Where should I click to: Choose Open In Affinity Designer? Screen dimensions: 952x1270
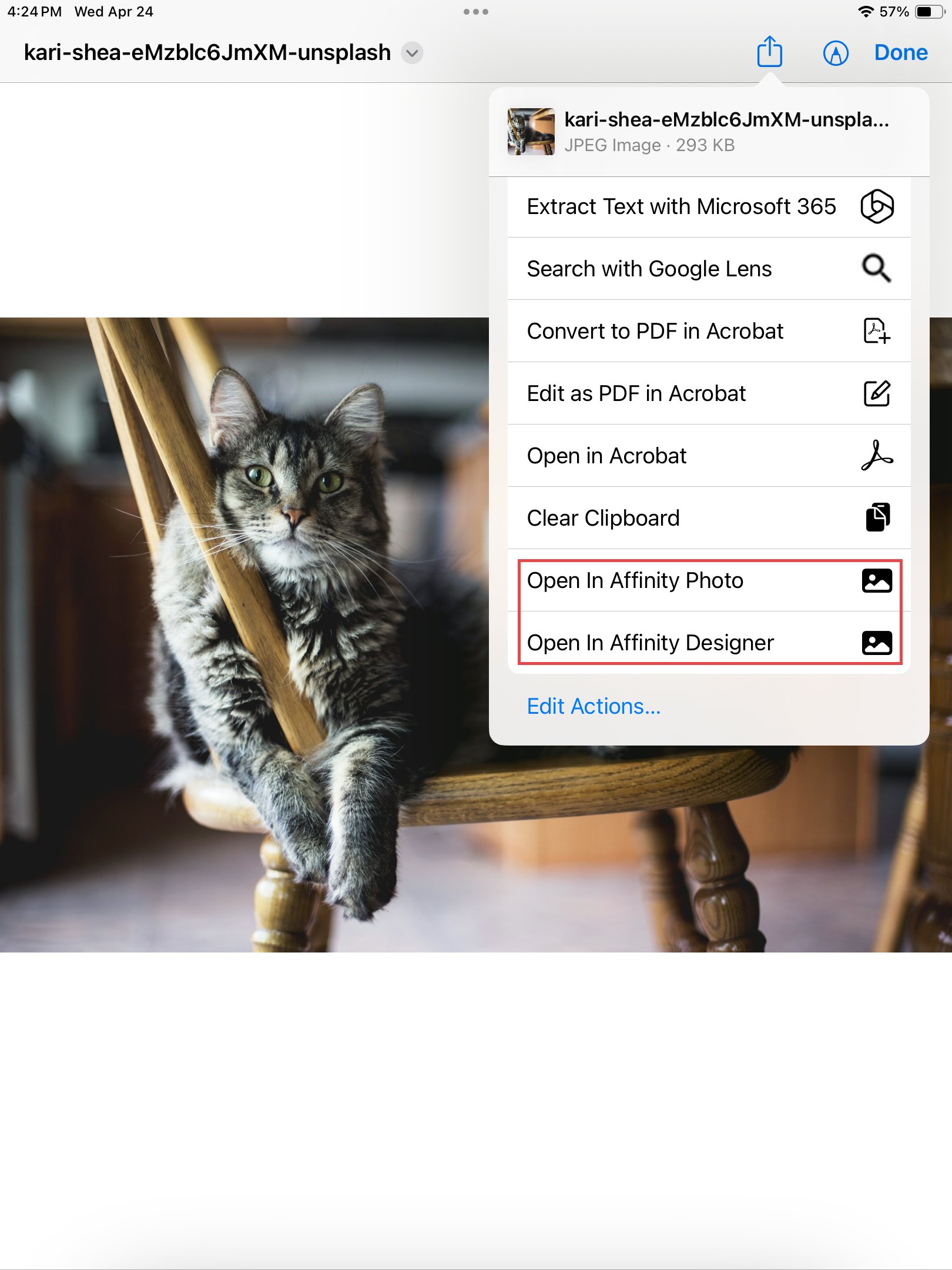click(x=709, y=643)
